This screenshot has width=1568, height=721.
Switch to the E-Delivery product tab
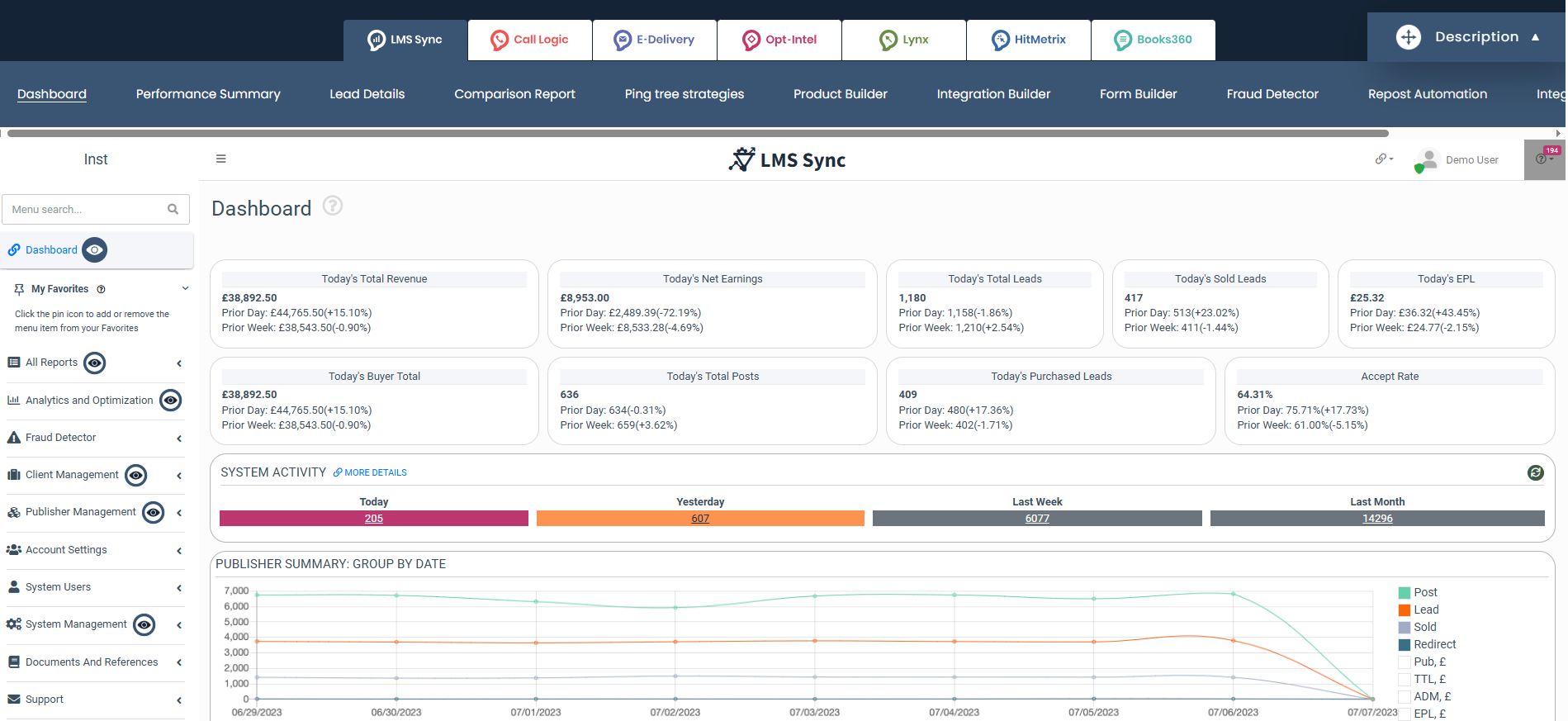click(x=655, y=40)
